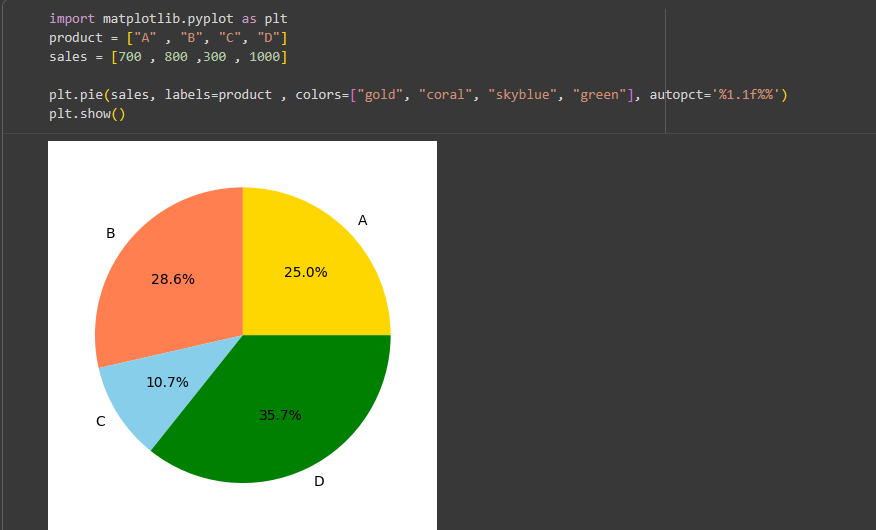Click the 'B' label outside the pie
Viewport: 876px width, 530px height.
[x=111, y=233]
